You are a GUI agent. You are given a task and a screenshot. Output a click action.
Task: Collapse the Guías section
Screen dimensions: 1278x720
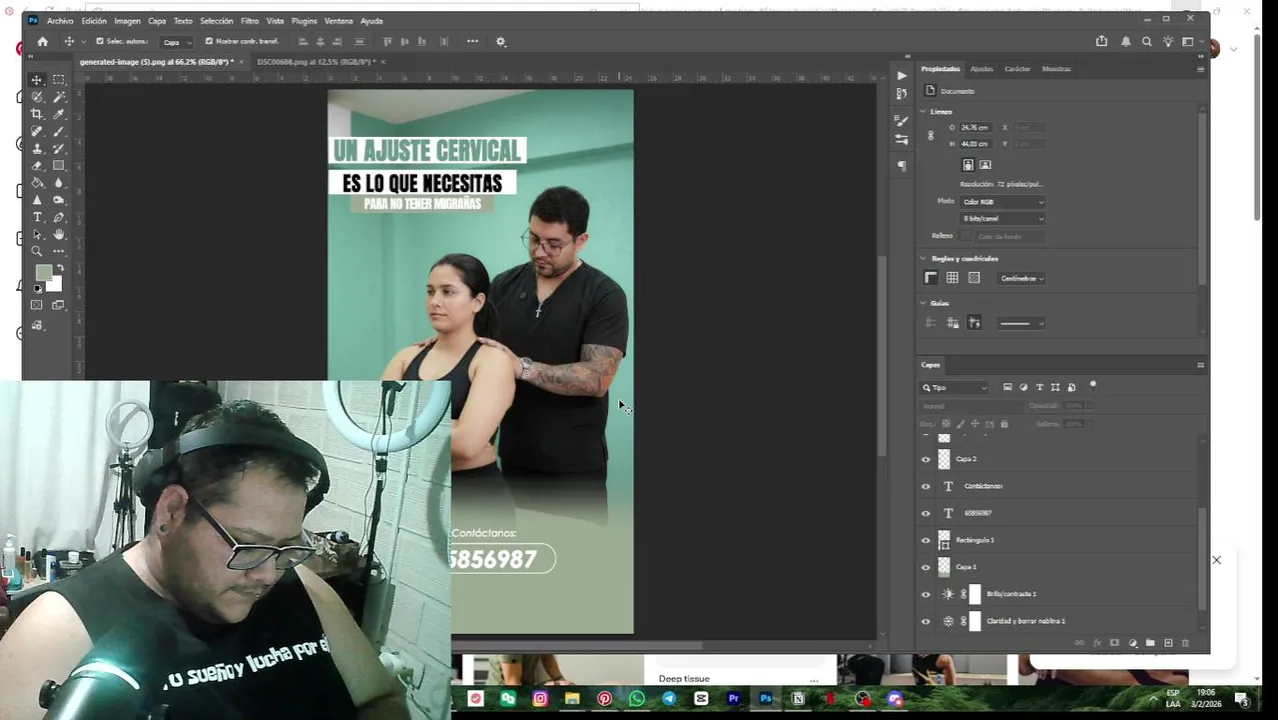(x=923, y=303)
